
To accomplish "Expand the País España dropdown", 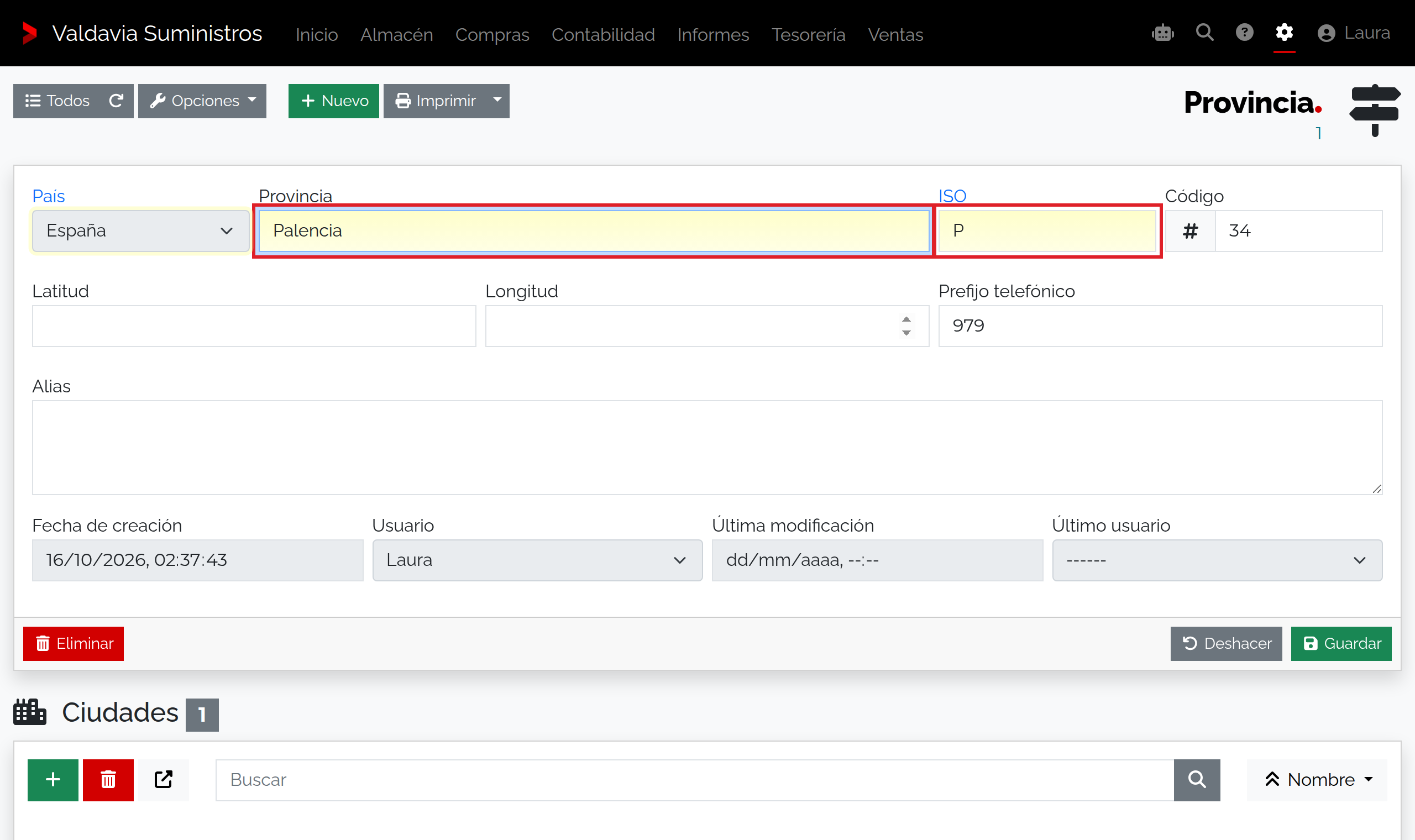I will coord(140,231).
